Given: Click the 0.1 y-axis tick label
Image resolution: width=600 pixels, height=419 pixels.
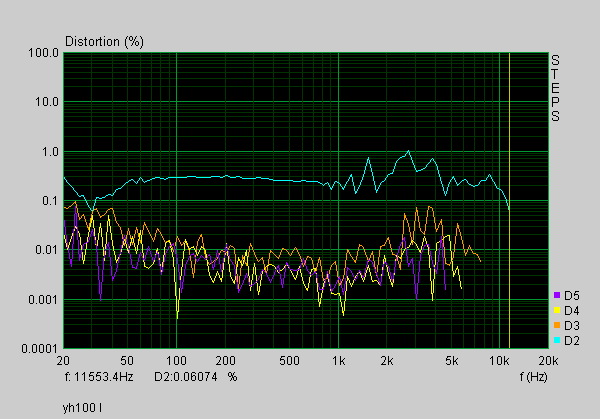Looking at the screenshot, I should point(51,201).
